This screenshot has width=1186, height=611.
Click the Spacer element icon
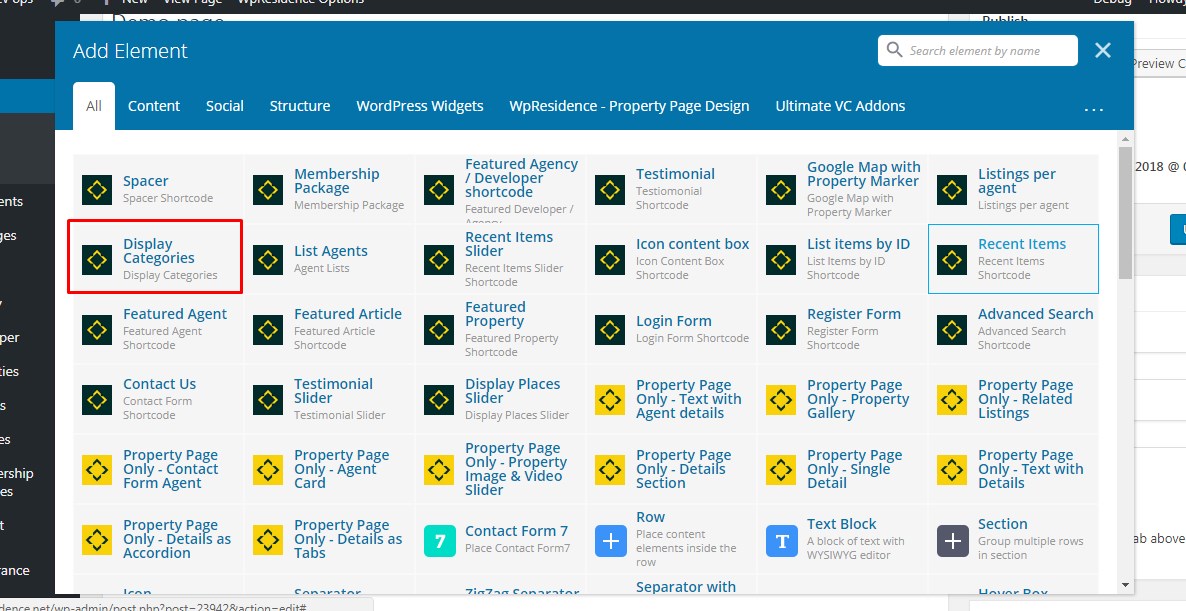(x=97, y=190)
